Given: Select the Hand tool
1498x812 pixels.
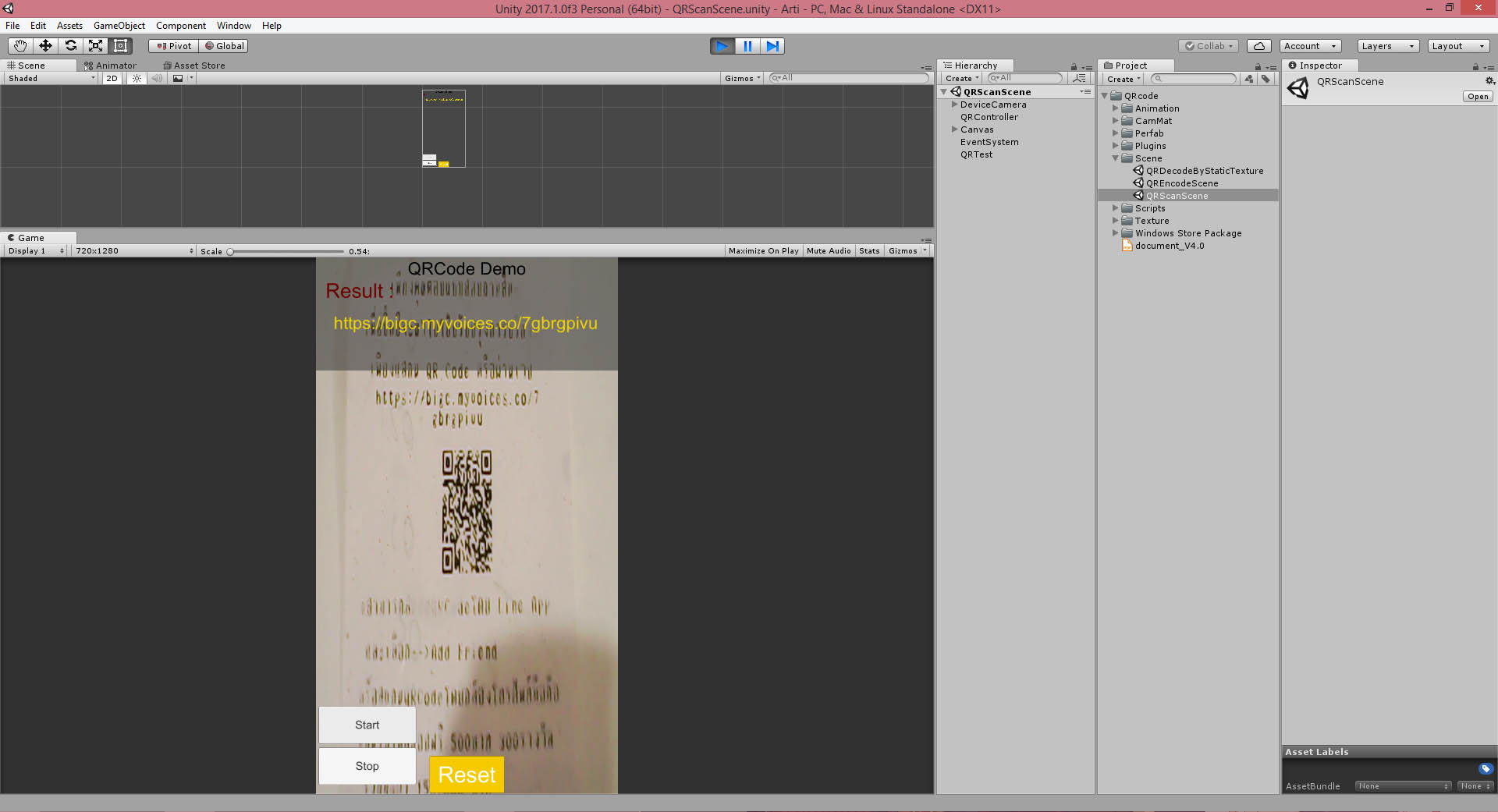Looking at the screenshot, I should coord(20,46).
